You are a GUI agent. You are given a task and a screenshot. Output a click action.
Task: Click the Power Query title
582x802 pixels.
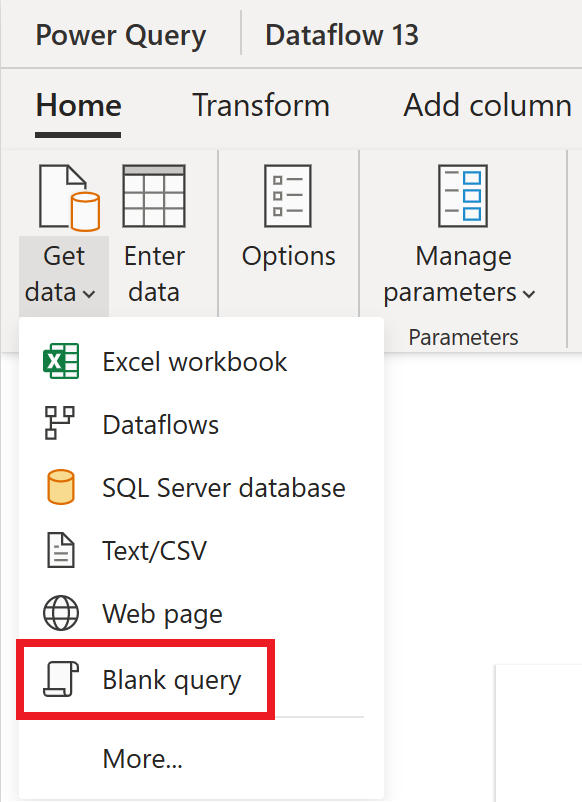pos(121,35)
